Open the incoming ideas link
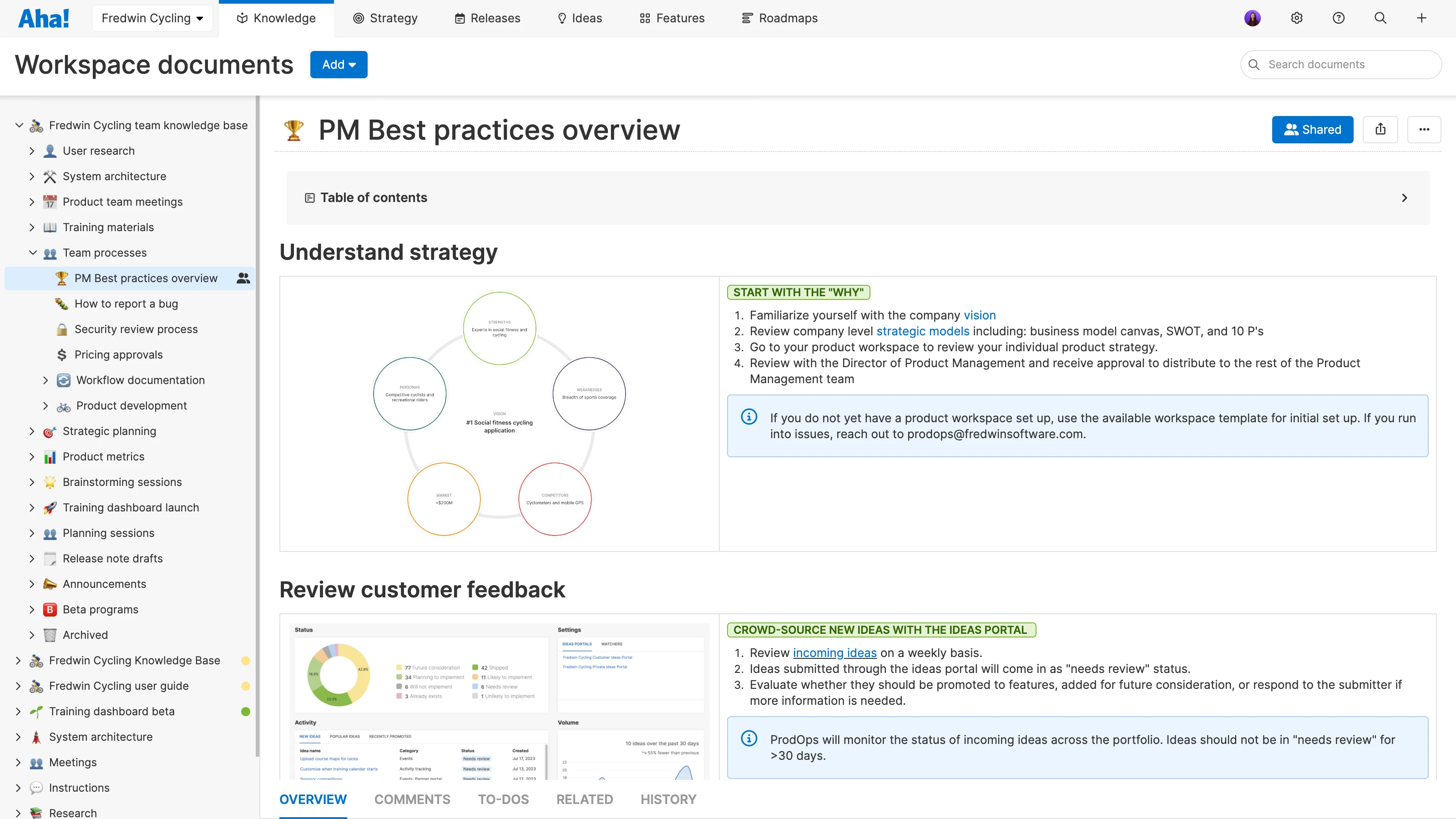The image size is (1456, 819). 835,652
